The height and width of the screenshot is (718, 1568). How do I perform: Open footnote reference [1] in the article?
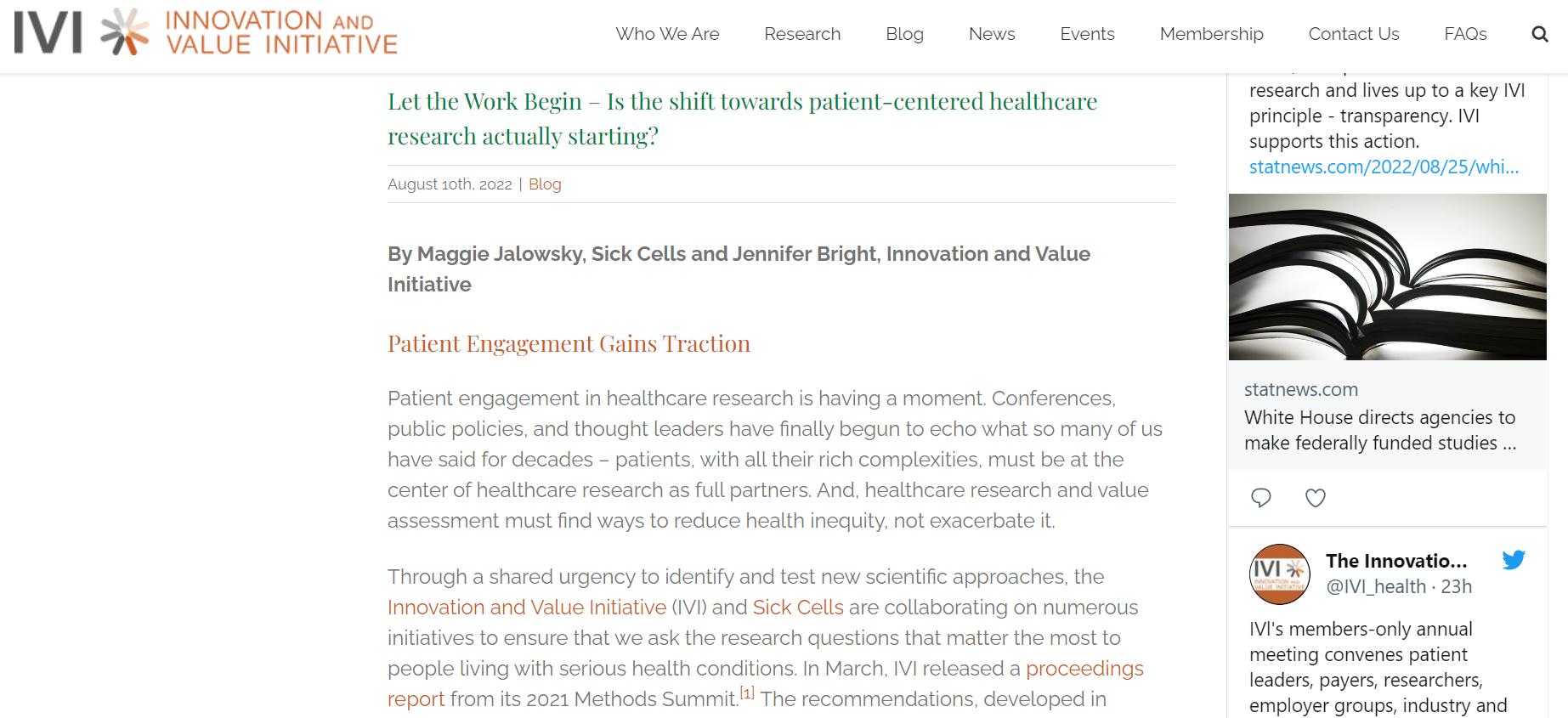(747, 693)
